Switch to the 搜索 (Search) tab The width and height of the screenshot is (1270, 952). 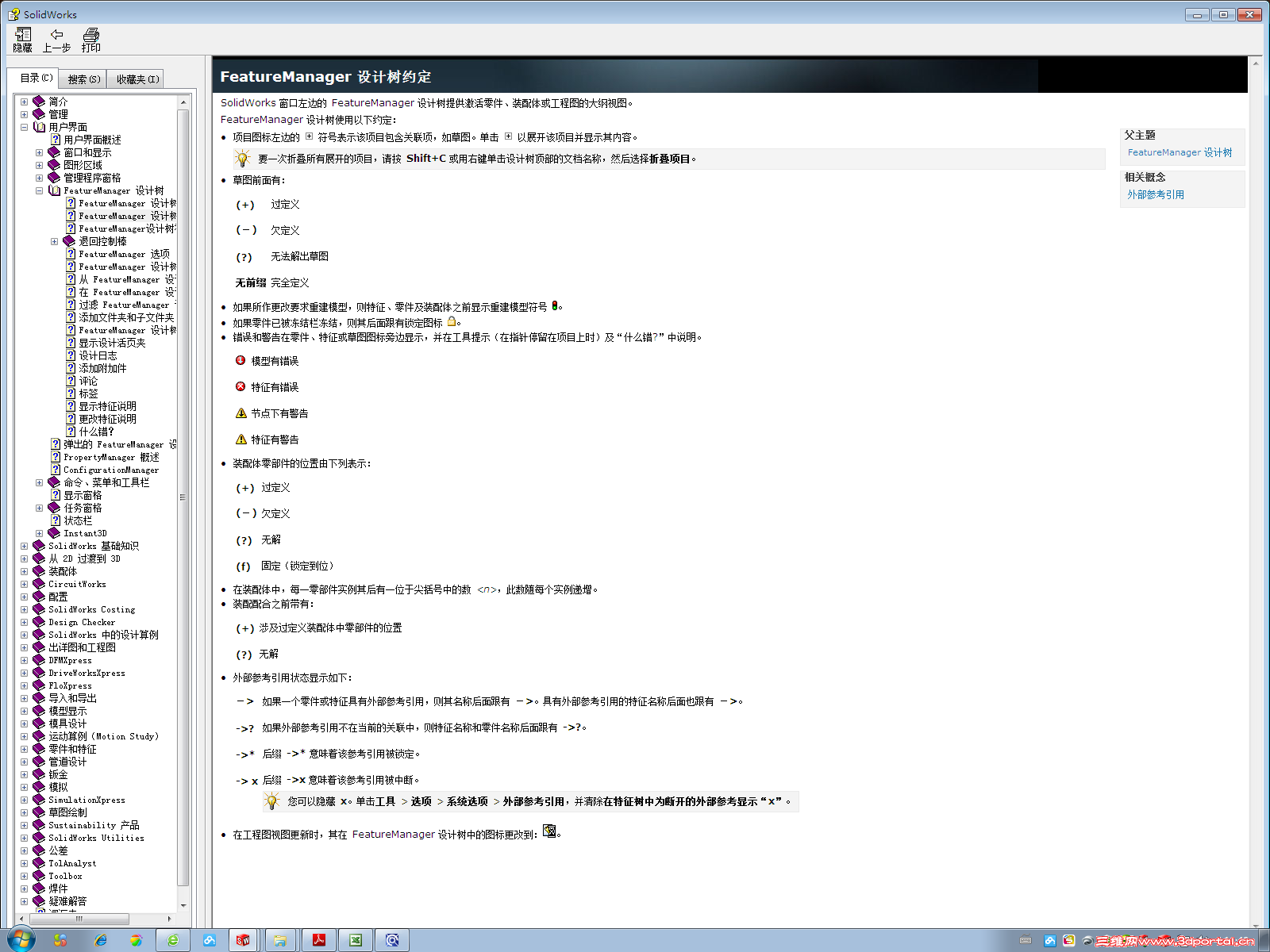coord(83,79)
